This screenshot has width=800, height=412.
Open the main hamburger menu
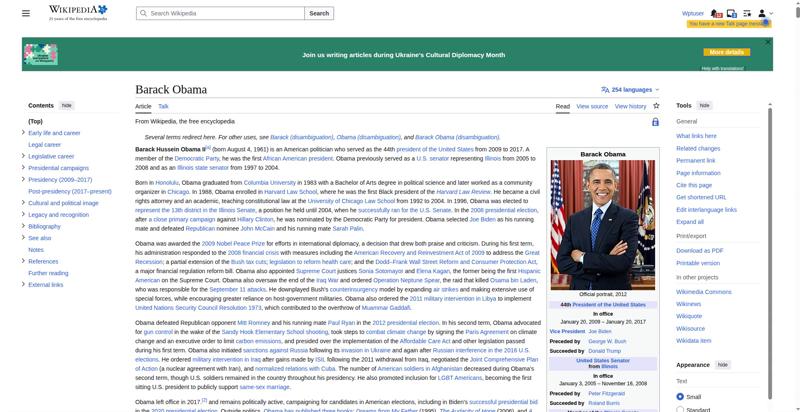(26, 13)
